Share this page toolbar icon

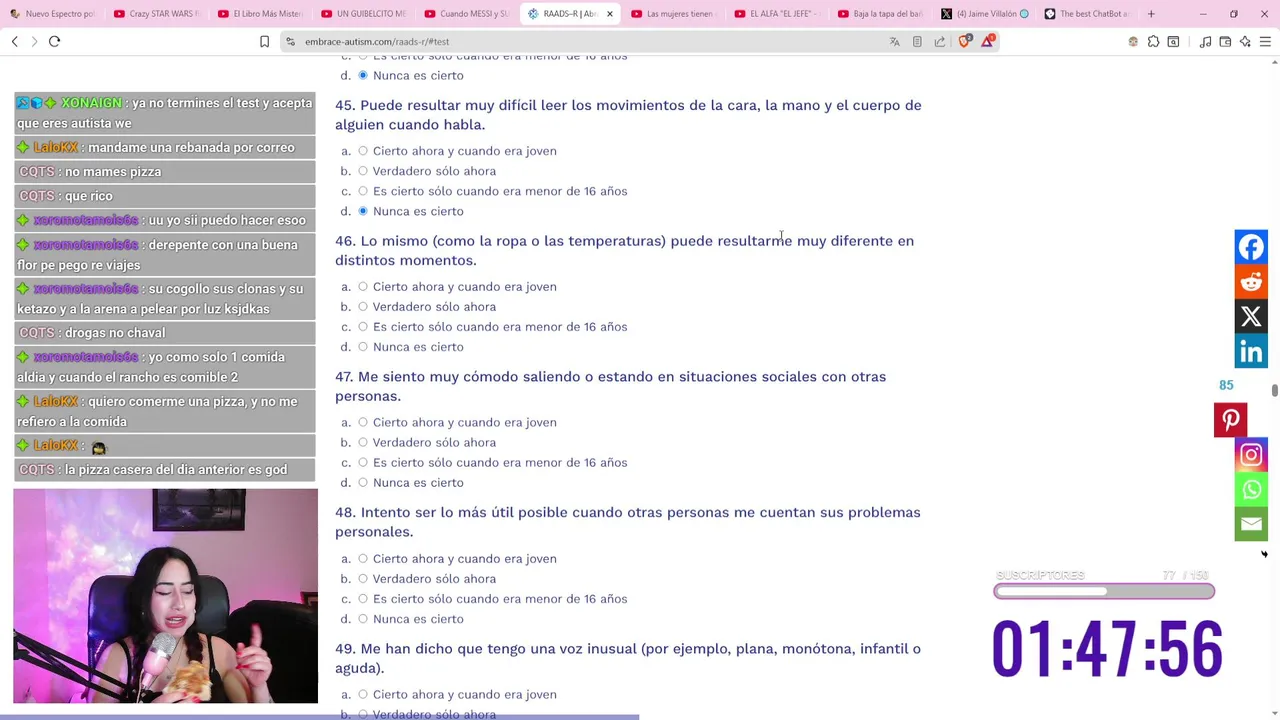click(x=940, y=41)
